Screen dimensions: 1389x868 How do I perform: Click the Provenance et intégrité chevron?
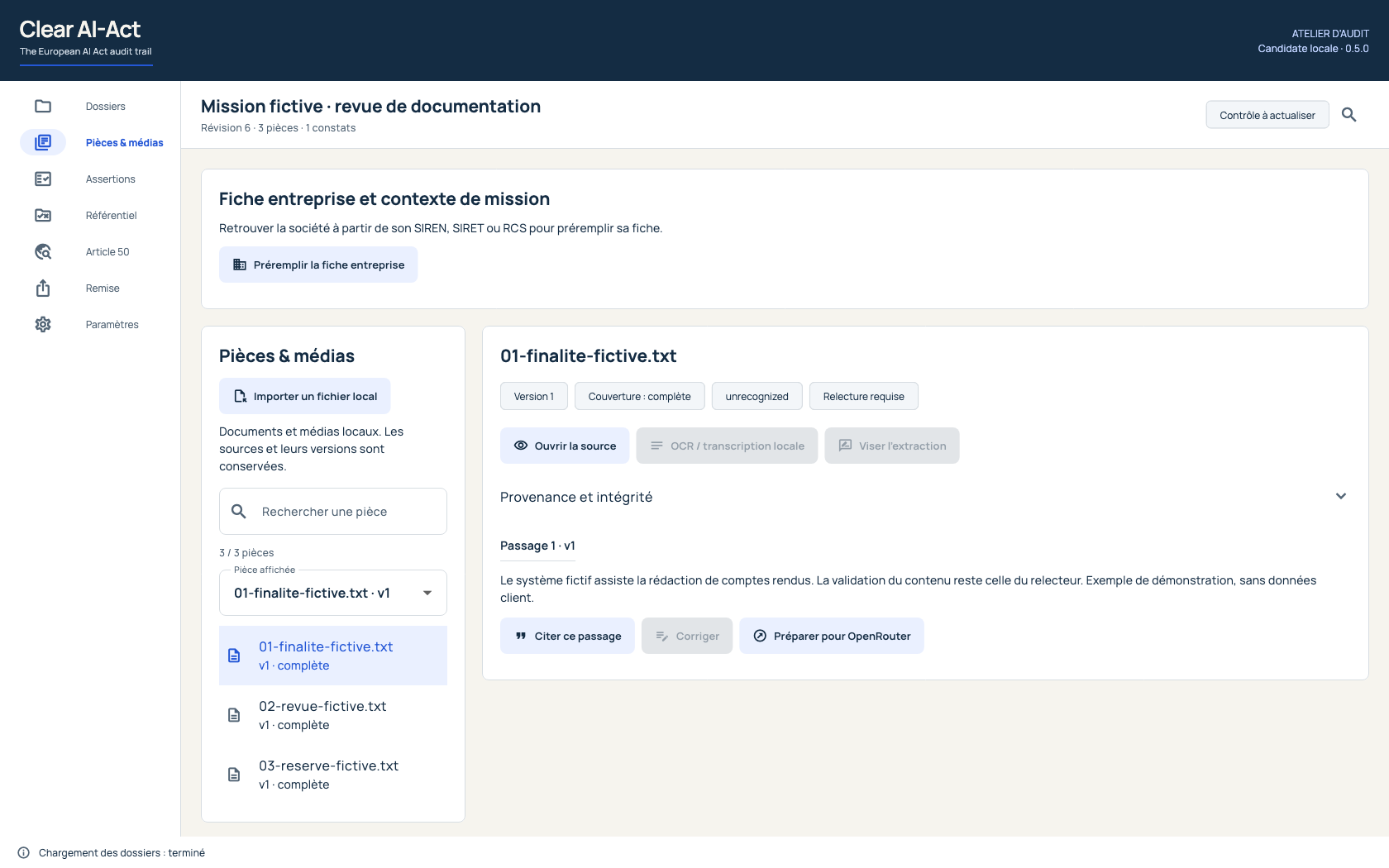tap(1341, 496)
